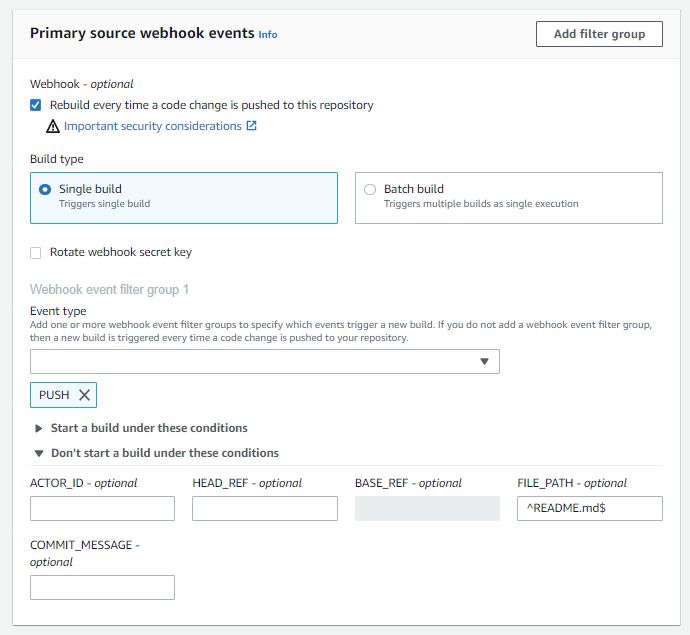The width and height of the screenshot is (690, 635).
Task: Choose the Batch build radio option
Action: click(370, 189)
